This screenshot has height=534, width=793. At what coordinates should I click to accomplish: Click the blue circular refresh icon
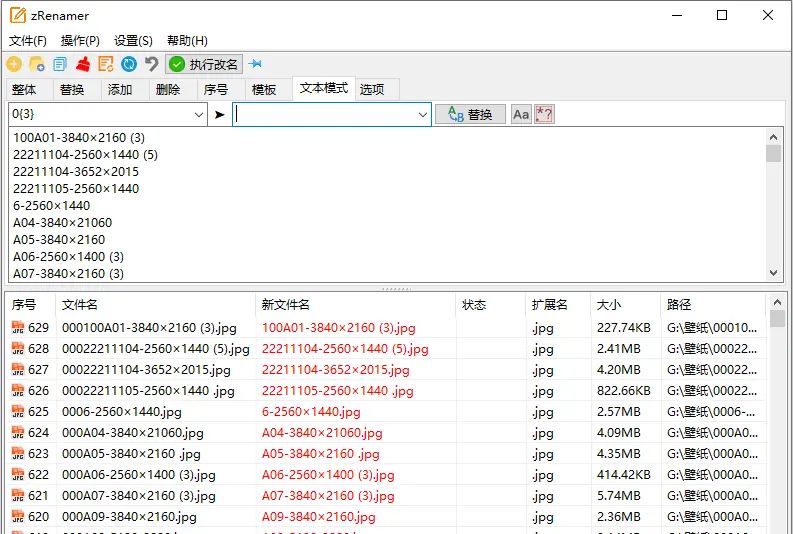click(x=129, y=64)
